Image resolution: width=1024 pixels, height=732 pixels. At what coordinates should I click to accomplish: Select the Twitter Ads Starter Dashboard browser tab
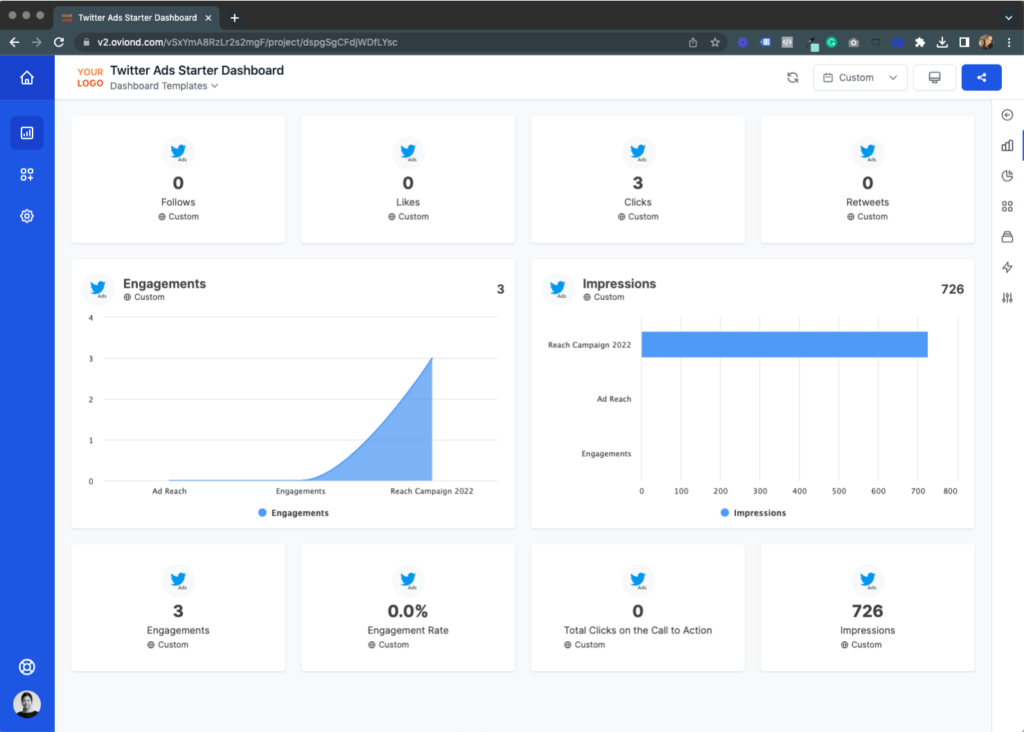coord(137,18)
